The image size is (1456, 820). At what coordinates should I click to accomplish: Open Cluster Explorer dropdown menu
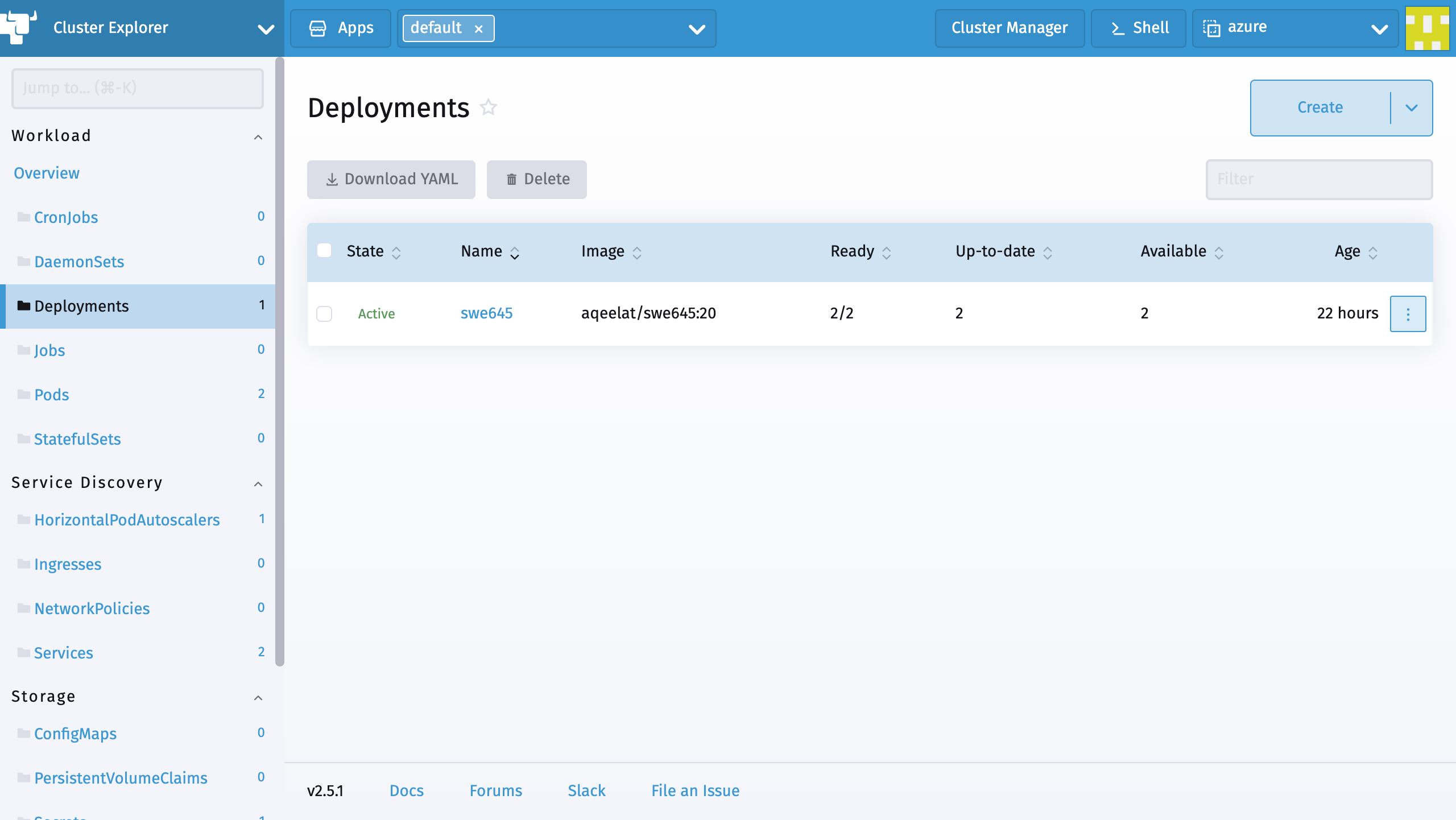click(266, 29)
